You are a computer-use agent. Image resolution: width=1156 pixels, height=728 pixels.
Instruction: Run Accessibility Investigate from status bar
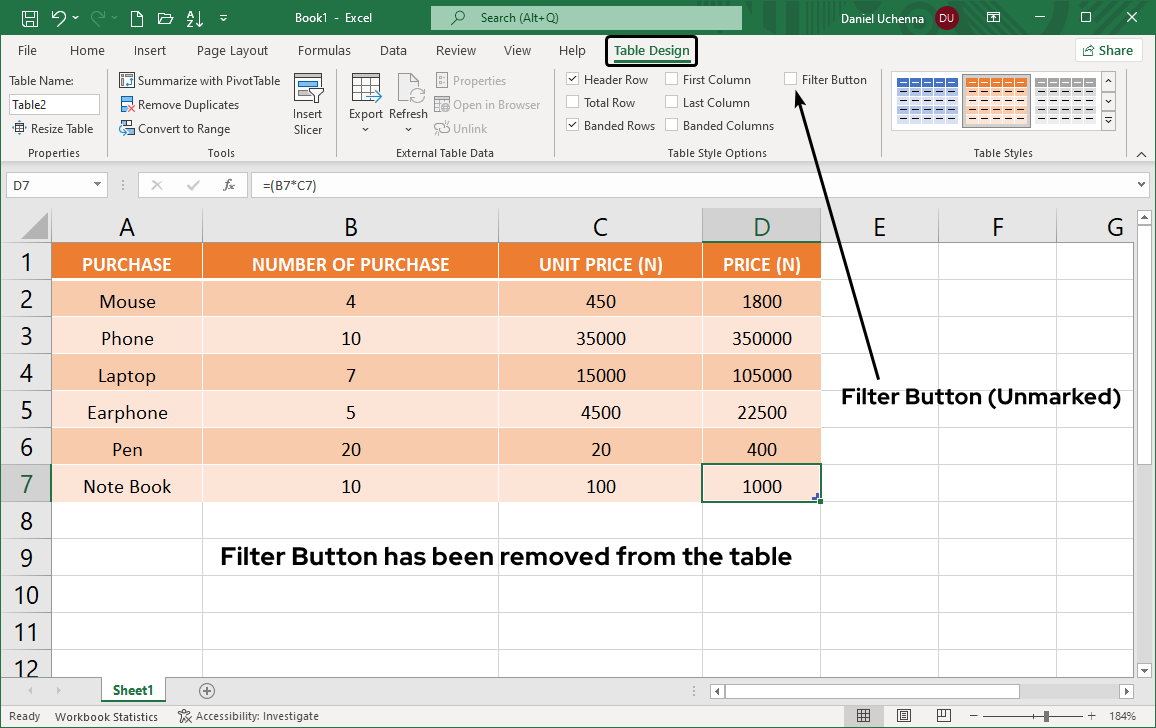pos(248,715)
